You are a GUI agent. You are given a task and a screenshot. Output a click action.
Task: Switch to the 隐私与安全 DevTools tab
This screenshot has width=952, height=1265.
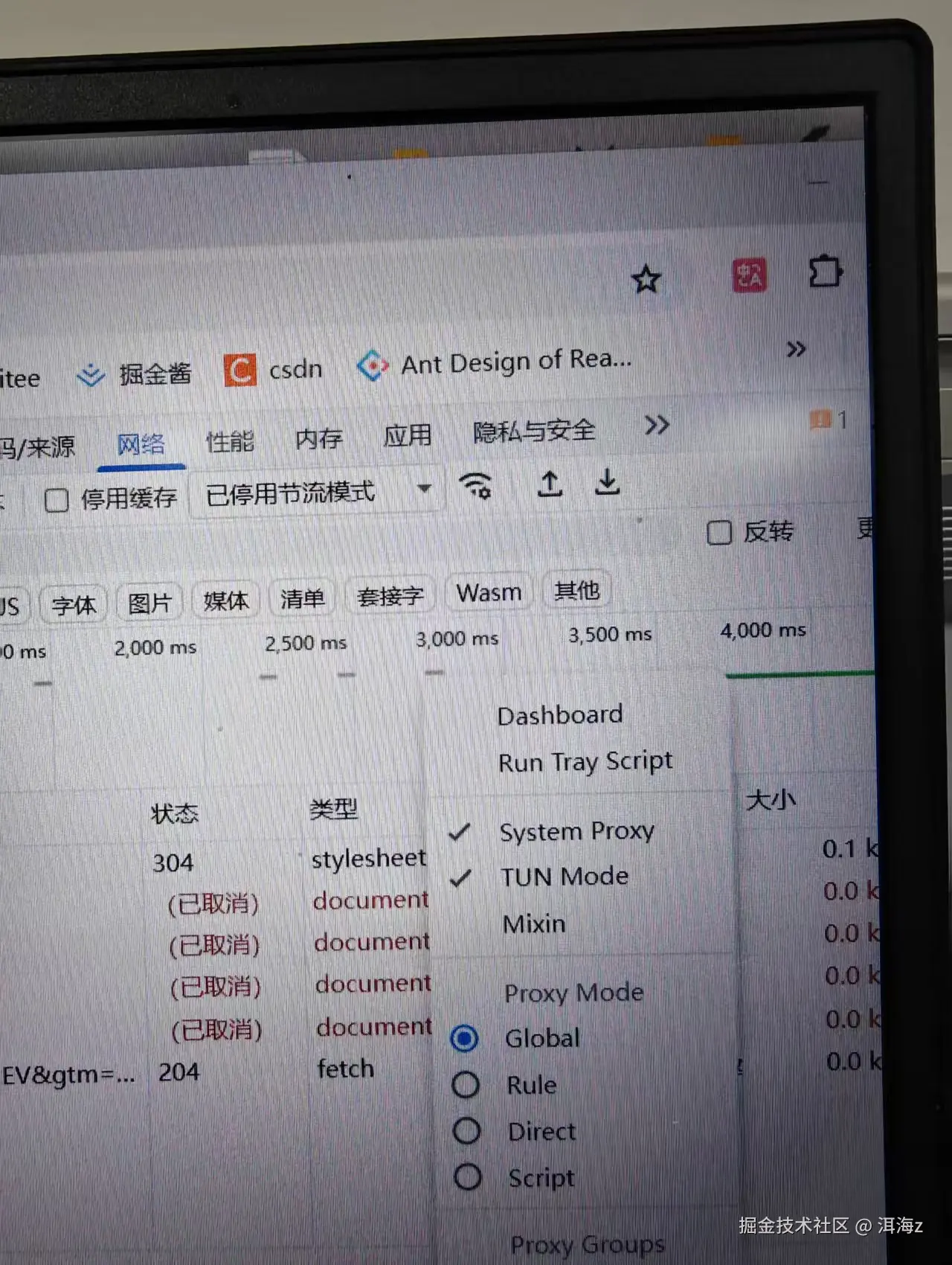pyautogui.click(x=534, y=431)
